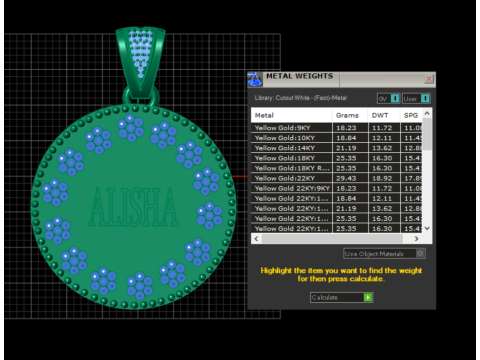
Task: Click the horizontal scroll right arrow
Action: 416,239
